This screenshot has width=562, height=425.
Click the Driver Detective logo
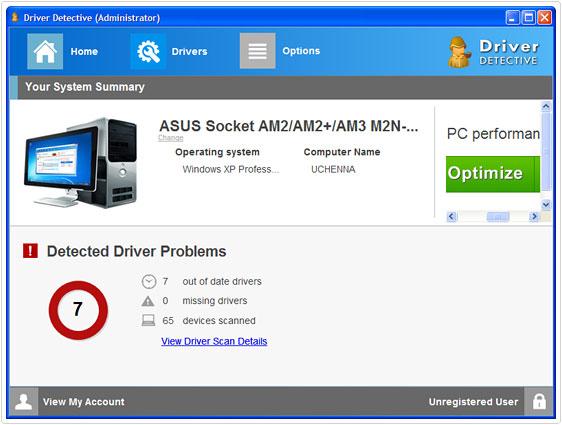click(x=493, y=52)
